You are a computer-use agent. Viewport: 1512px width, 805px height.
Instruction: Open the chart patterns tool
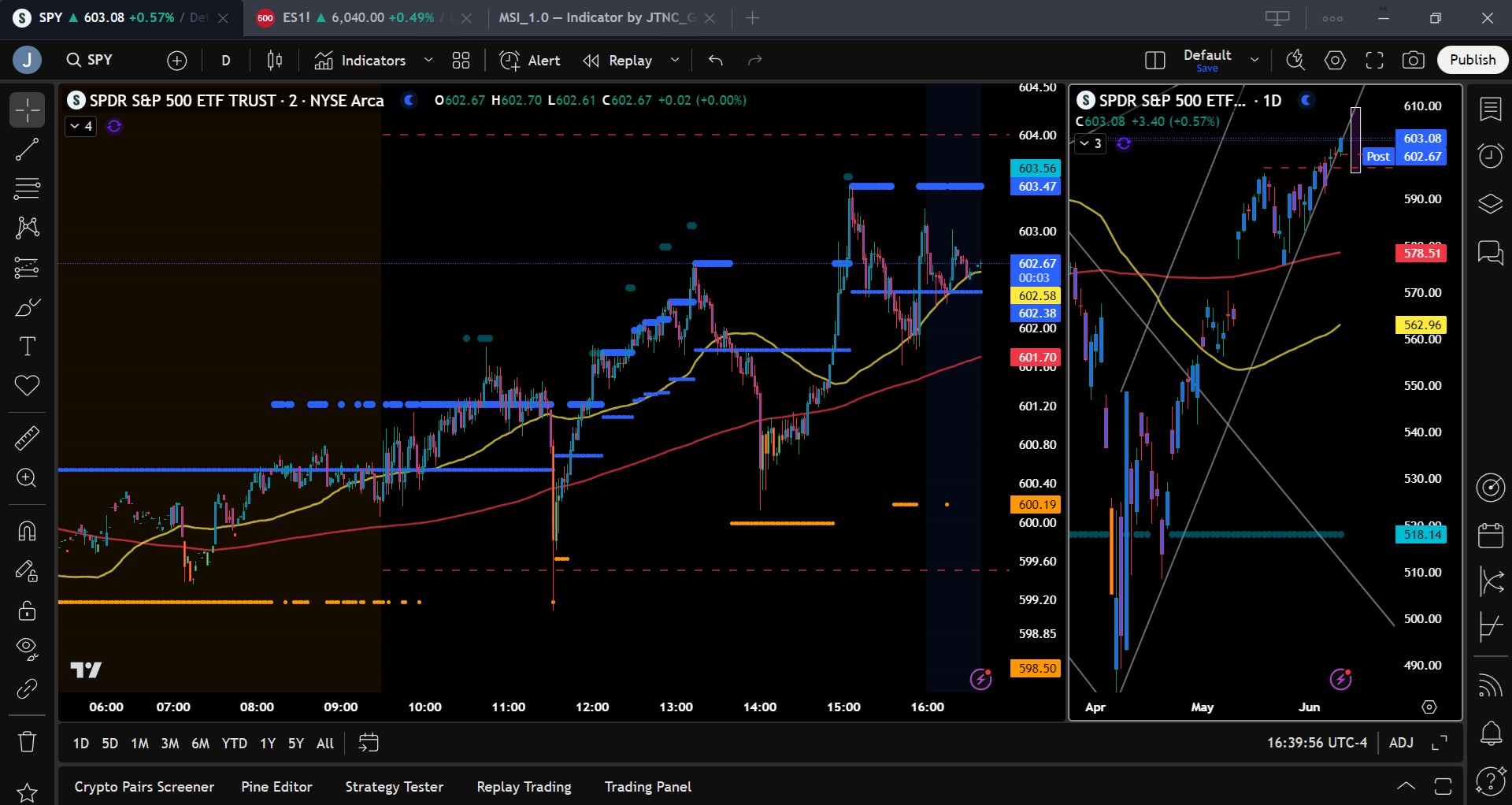(27, 228)
